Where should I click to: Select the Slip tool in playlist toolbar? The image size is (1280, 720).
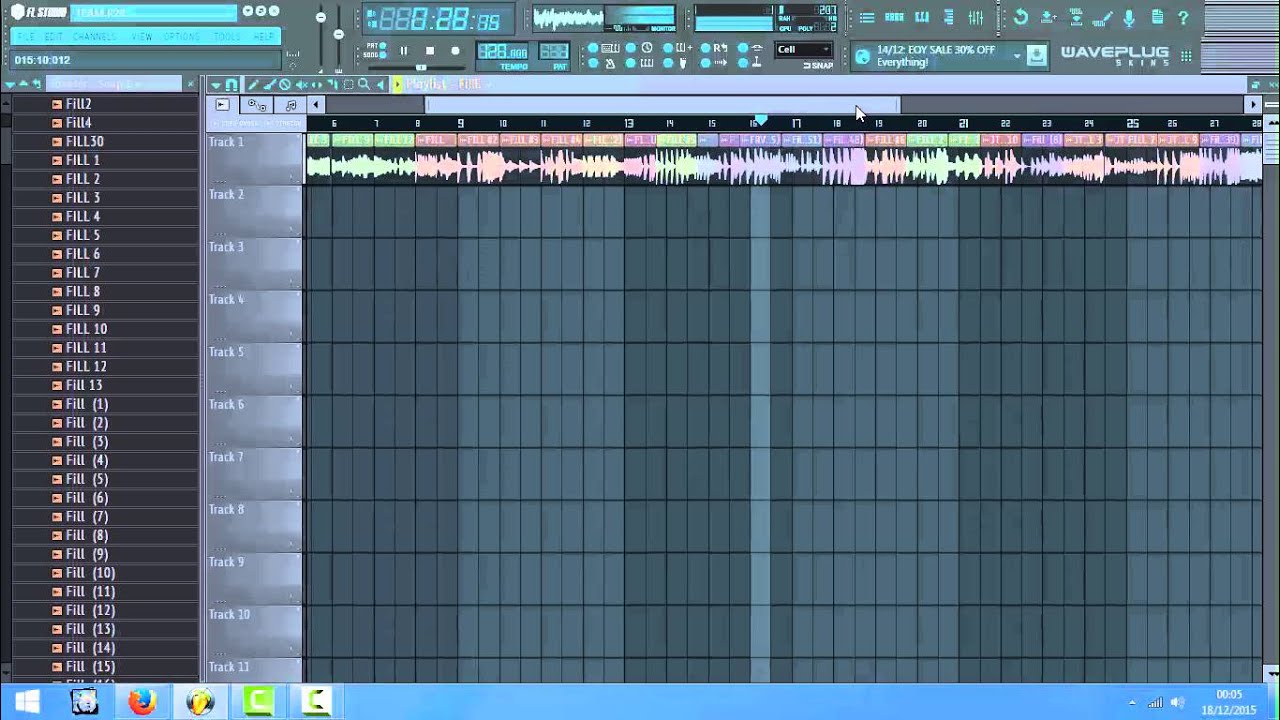pyautogui.click(x=316, y=85)
